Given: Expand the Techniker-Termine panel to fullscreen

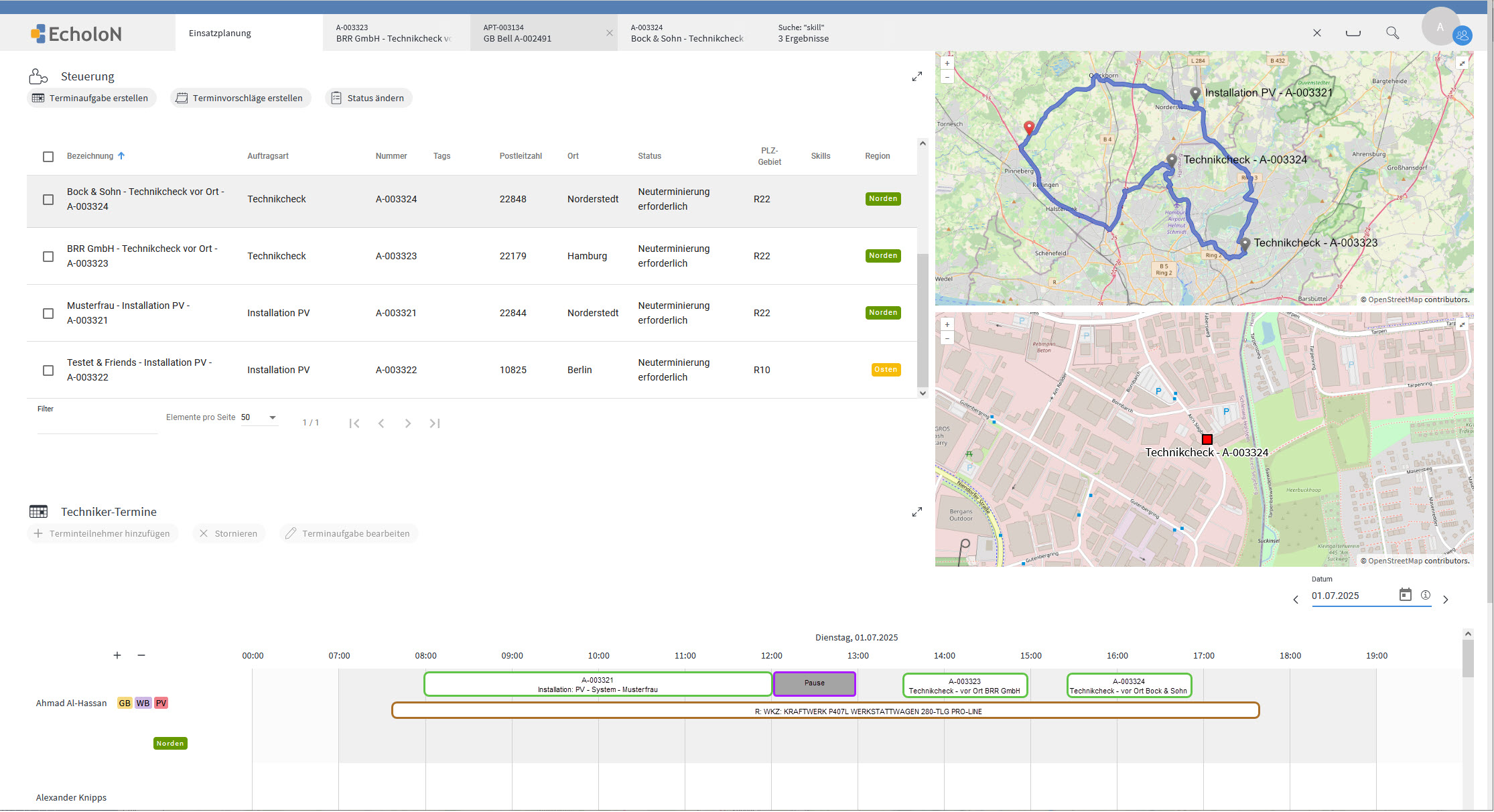Looking at the screenshot, I should (x=916, y=512).
